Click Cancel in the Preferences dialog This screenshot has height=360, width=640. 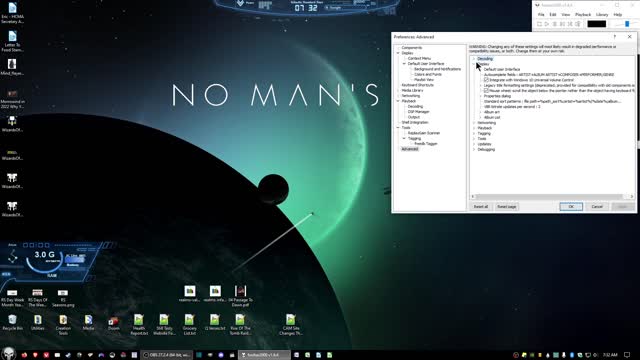[597, 207]
